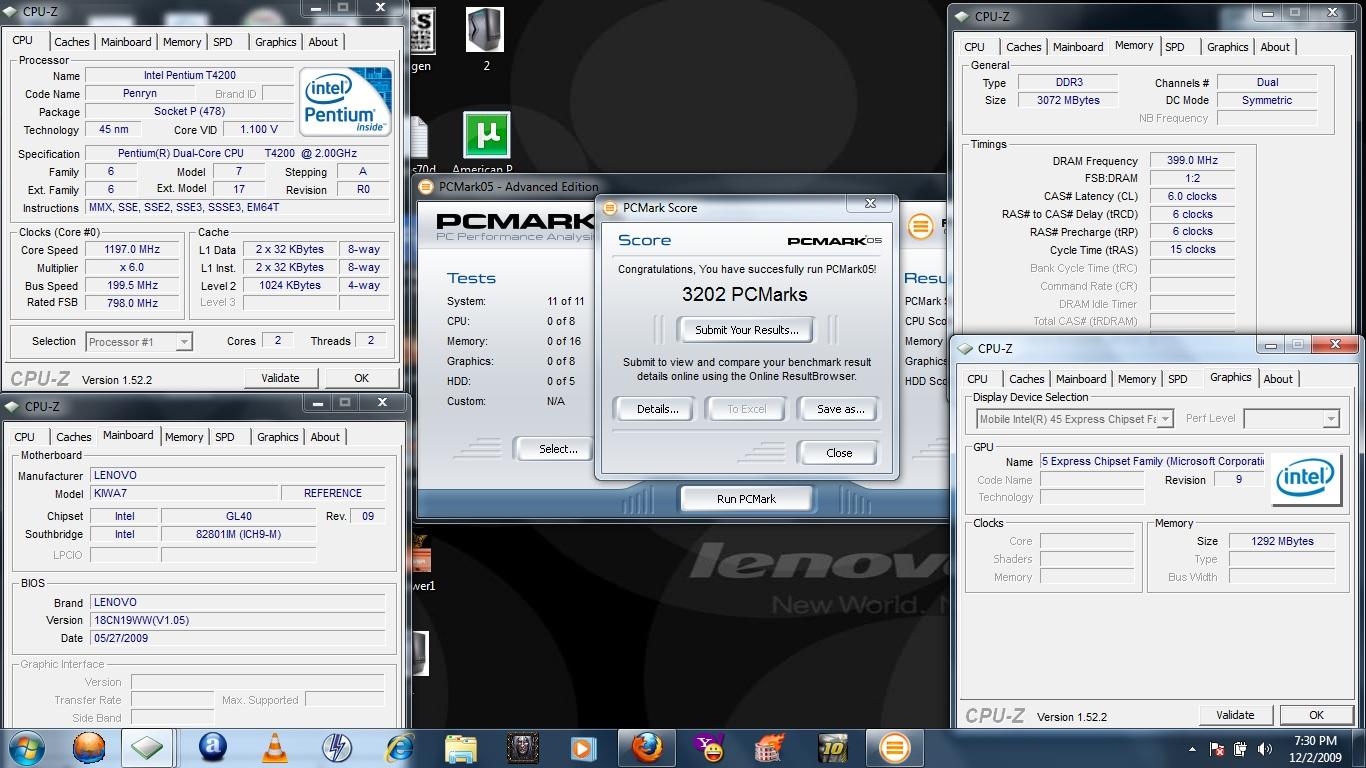1366x768 pixels.
Task: Switch to Firefox in the taskbar
Action: 646,747
